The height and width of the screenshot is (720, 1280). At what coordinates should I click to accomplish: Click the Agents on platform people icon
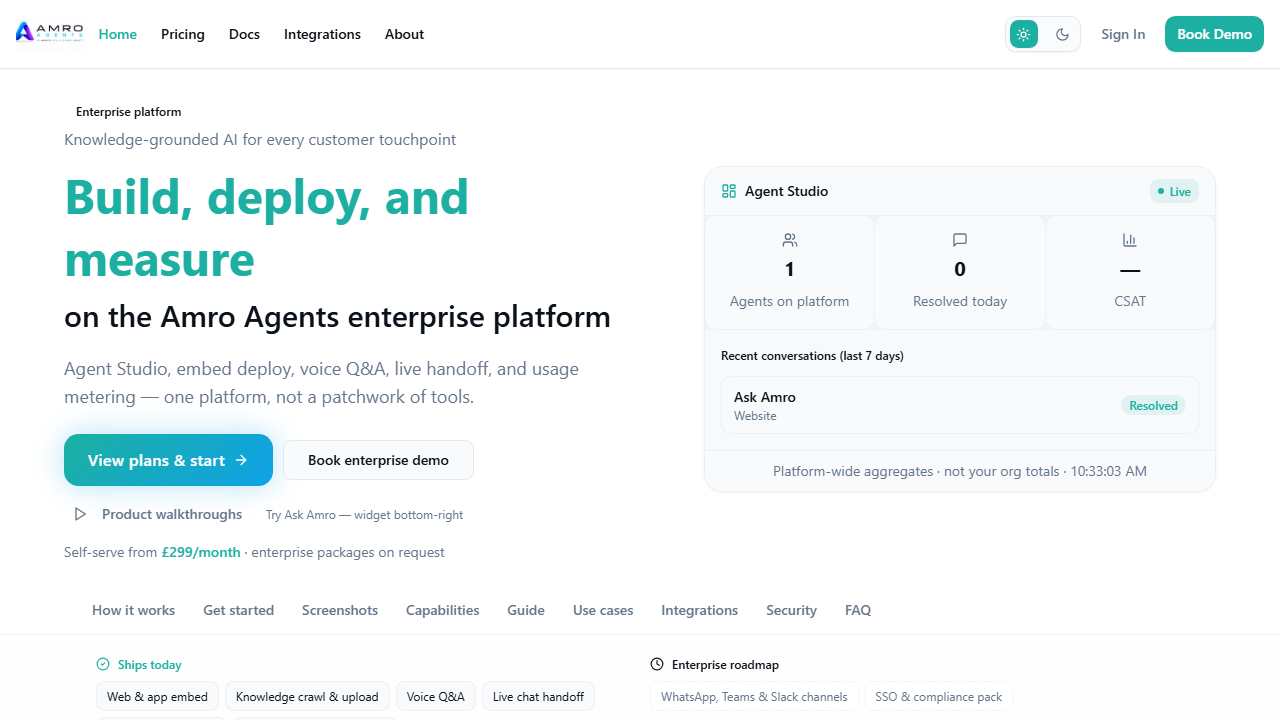(790, 240)
